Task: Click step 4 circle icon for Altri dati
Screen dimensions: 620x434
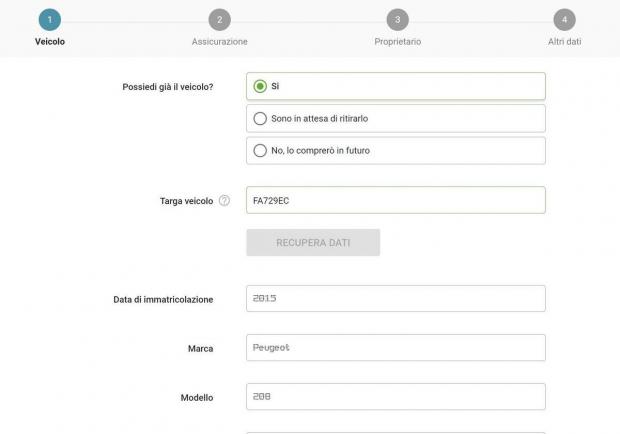Action: 564,20
